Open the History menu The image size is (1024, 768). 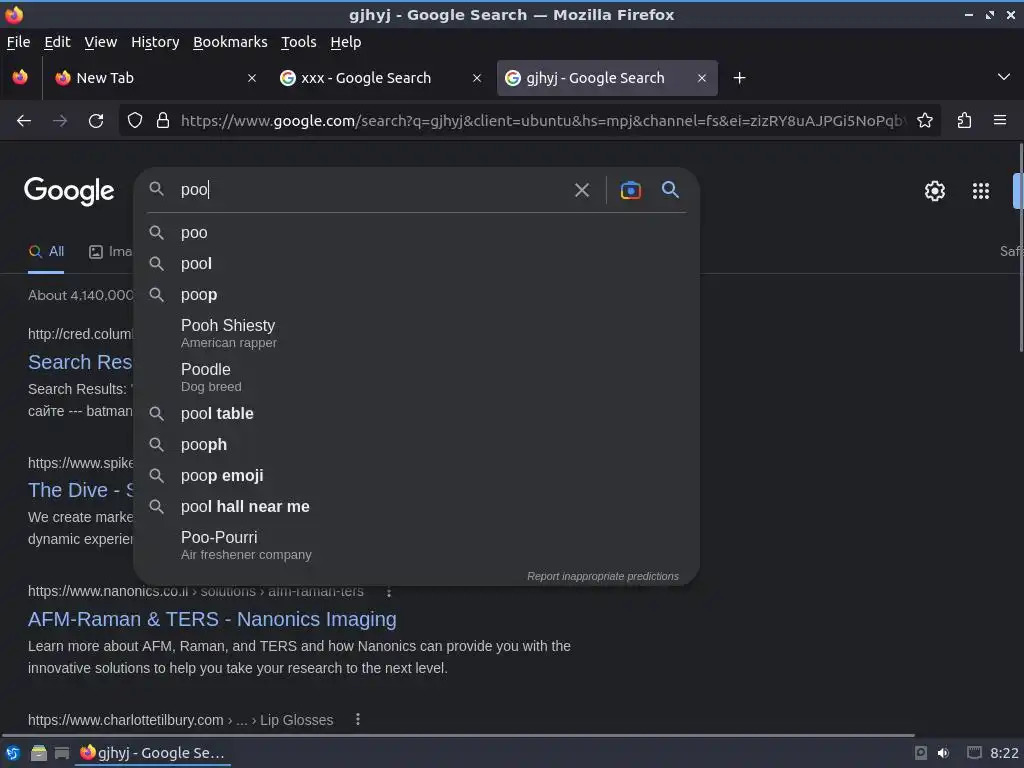click(155, 42)
